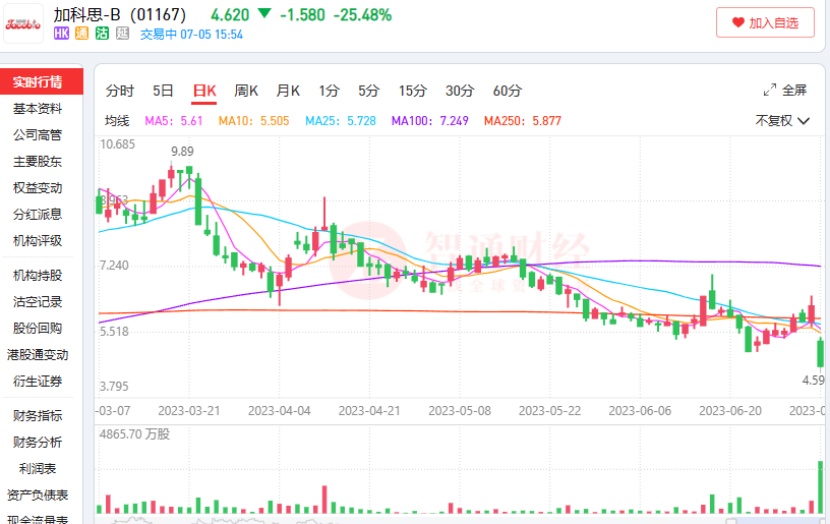Switch to the 5日 chart tab
830x524 pixels.
pyautogui.click(x=163, y=91)
